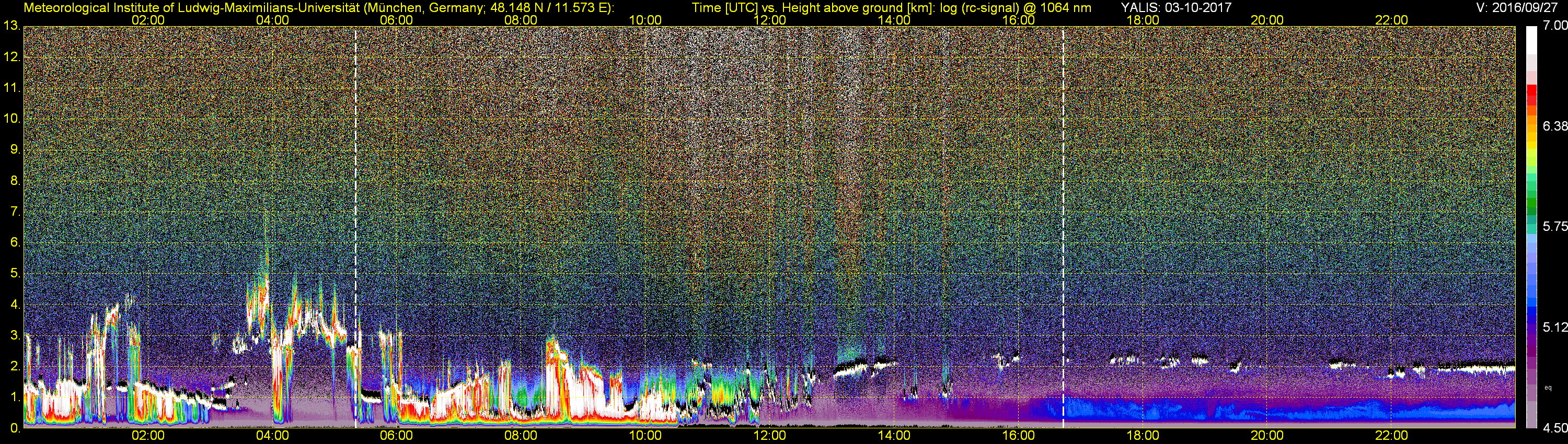
Task: Click the 04:00 label on the top time axis
Action: click(x=272, y=20)
